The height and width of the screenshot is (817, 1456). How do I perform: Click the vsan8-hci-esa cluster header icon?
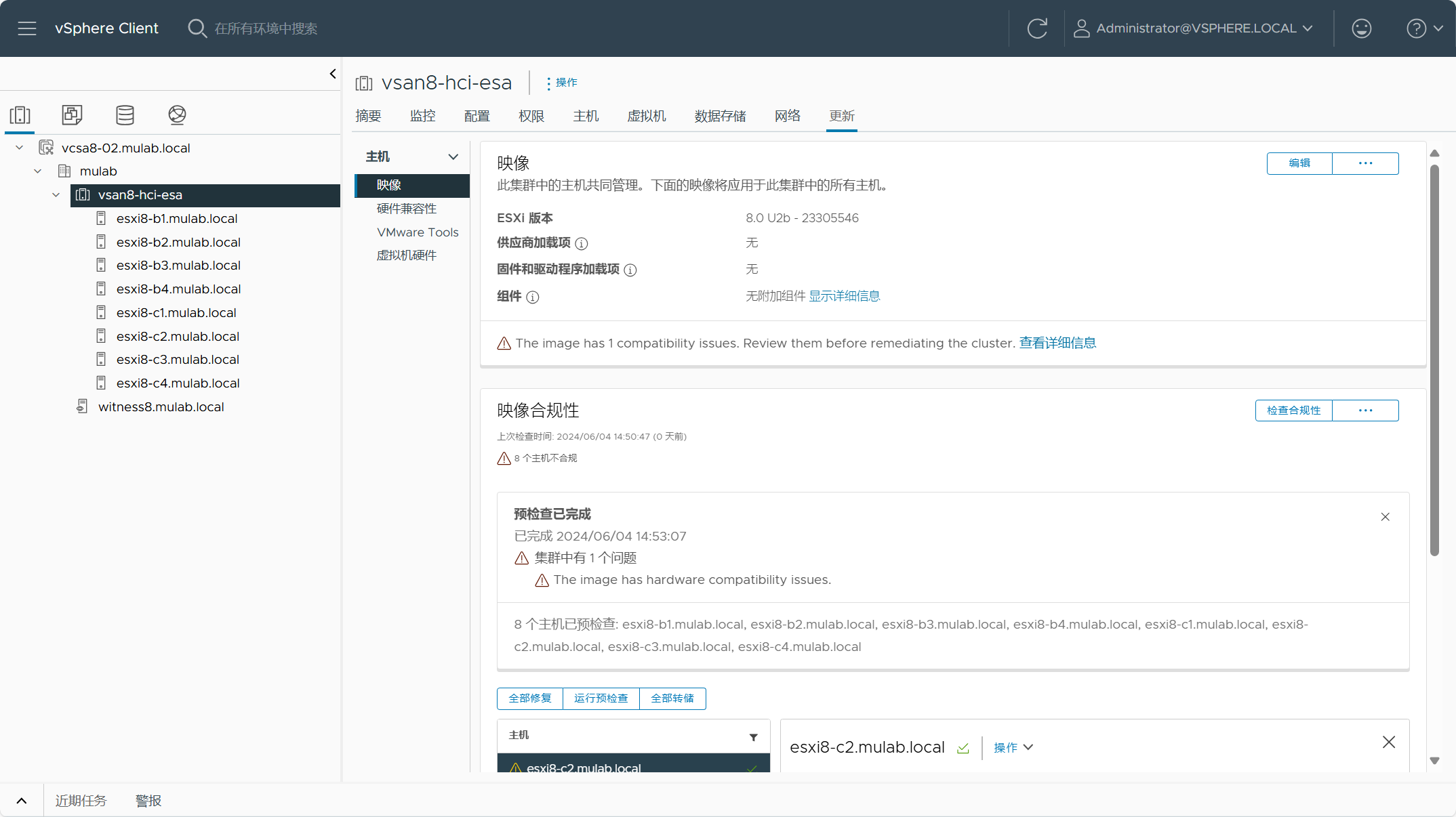point(364,83)
